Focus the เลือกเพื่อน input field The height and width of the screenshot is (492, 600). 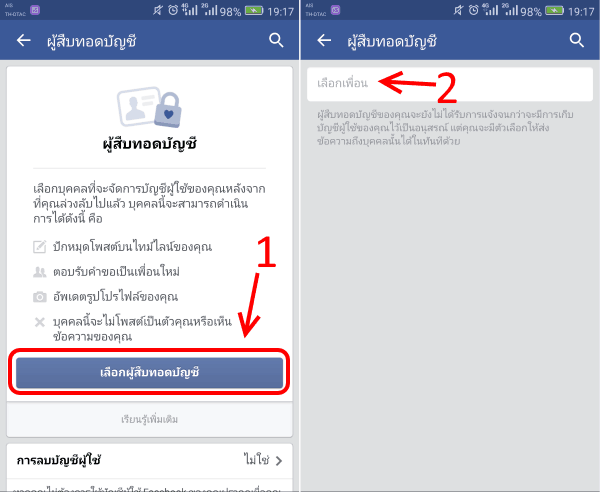(x=450, y=84)
